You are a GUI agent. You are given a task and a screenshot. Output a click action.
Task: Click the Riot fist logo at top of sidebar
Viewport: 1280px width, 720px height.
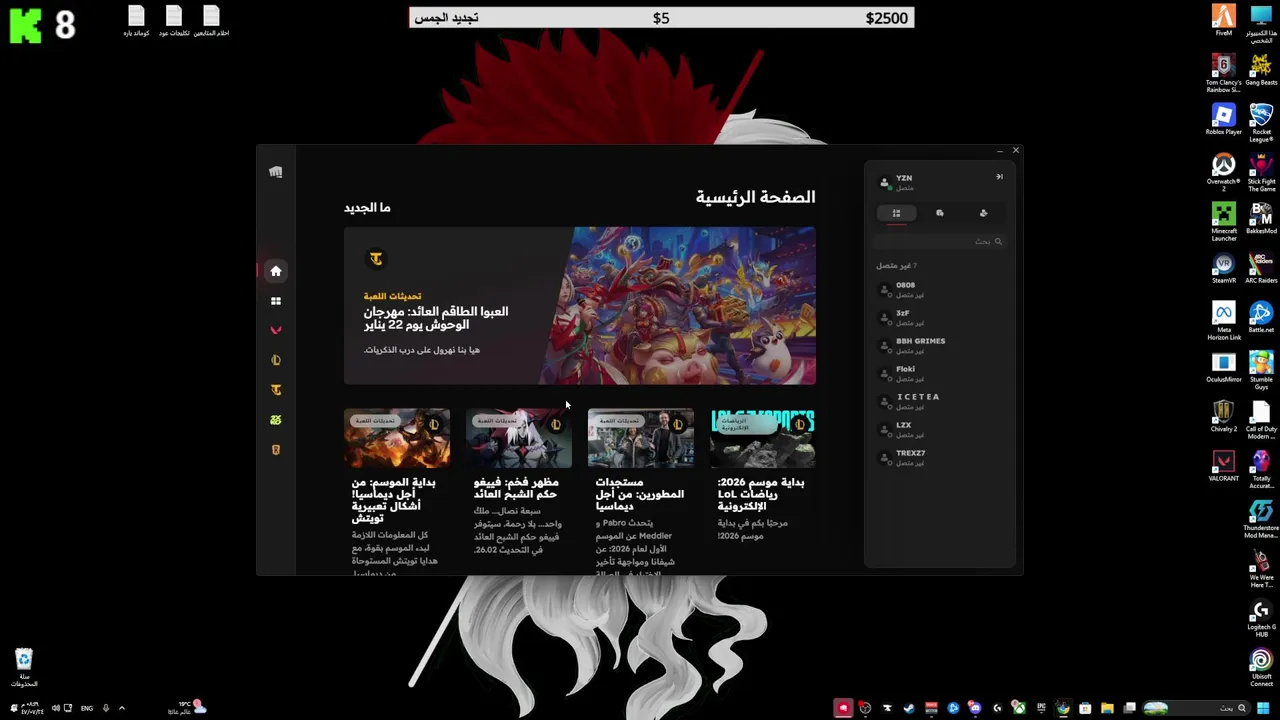pos(276,172)
